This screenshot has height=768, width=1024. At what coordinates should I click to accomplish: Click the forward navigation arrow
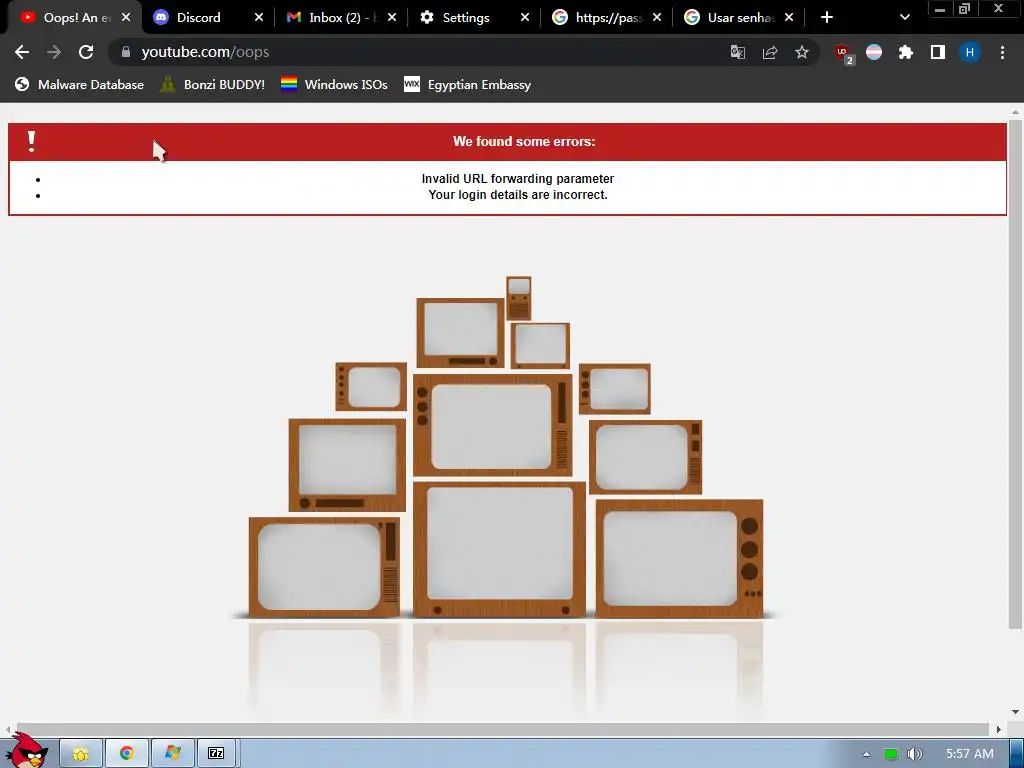coord(54,52)
